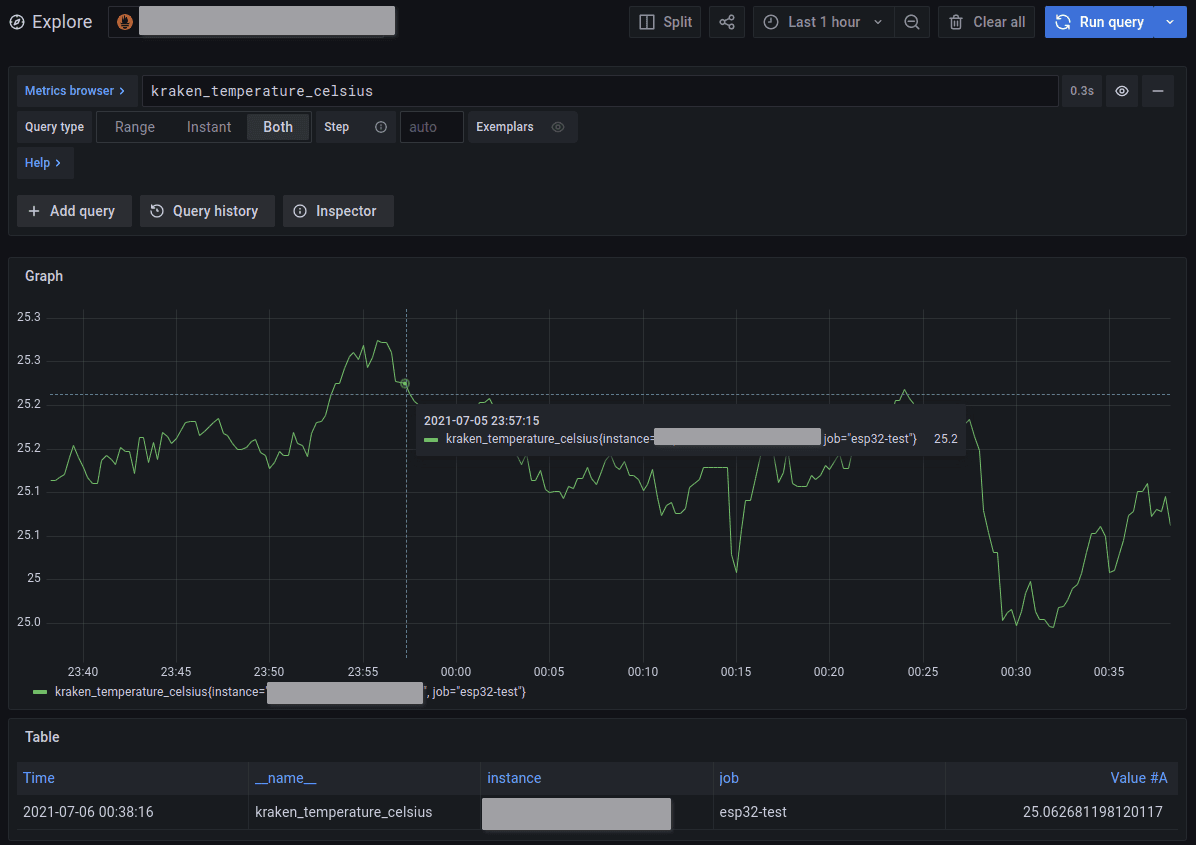The width and height of the screenshot is (1196, 845).
Task: Click the green legend series color swatch
Action: click(40, 692)
